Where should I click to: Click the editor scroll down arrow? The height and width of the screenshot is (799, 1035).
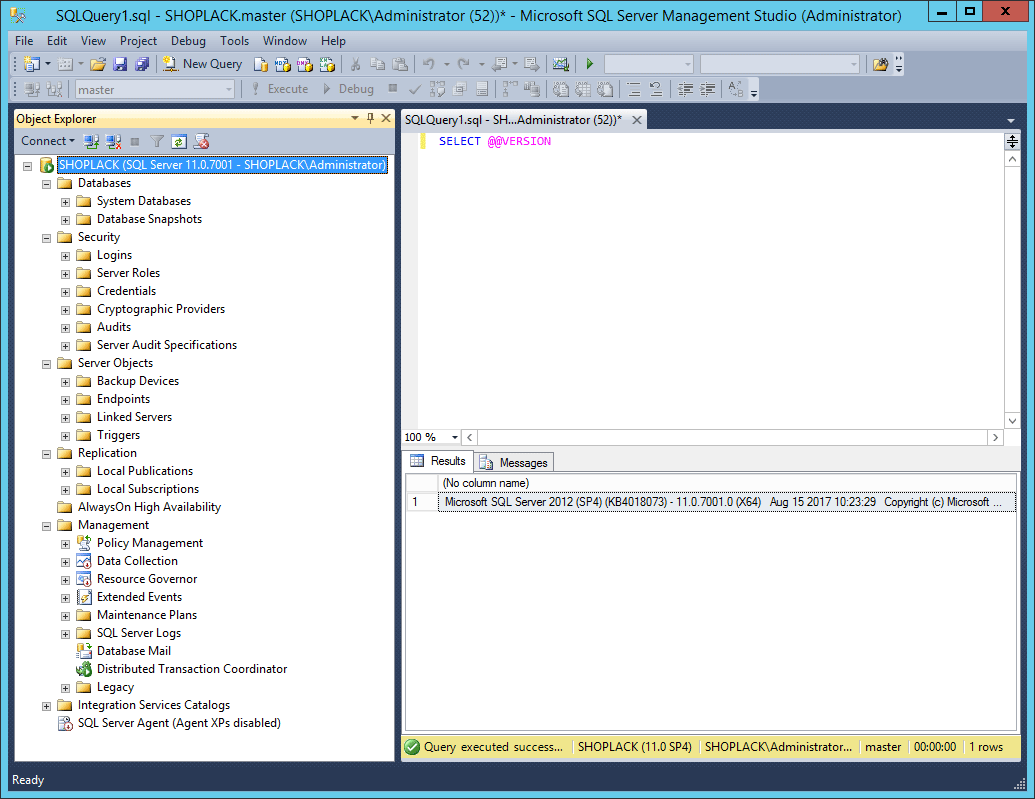1012,420
